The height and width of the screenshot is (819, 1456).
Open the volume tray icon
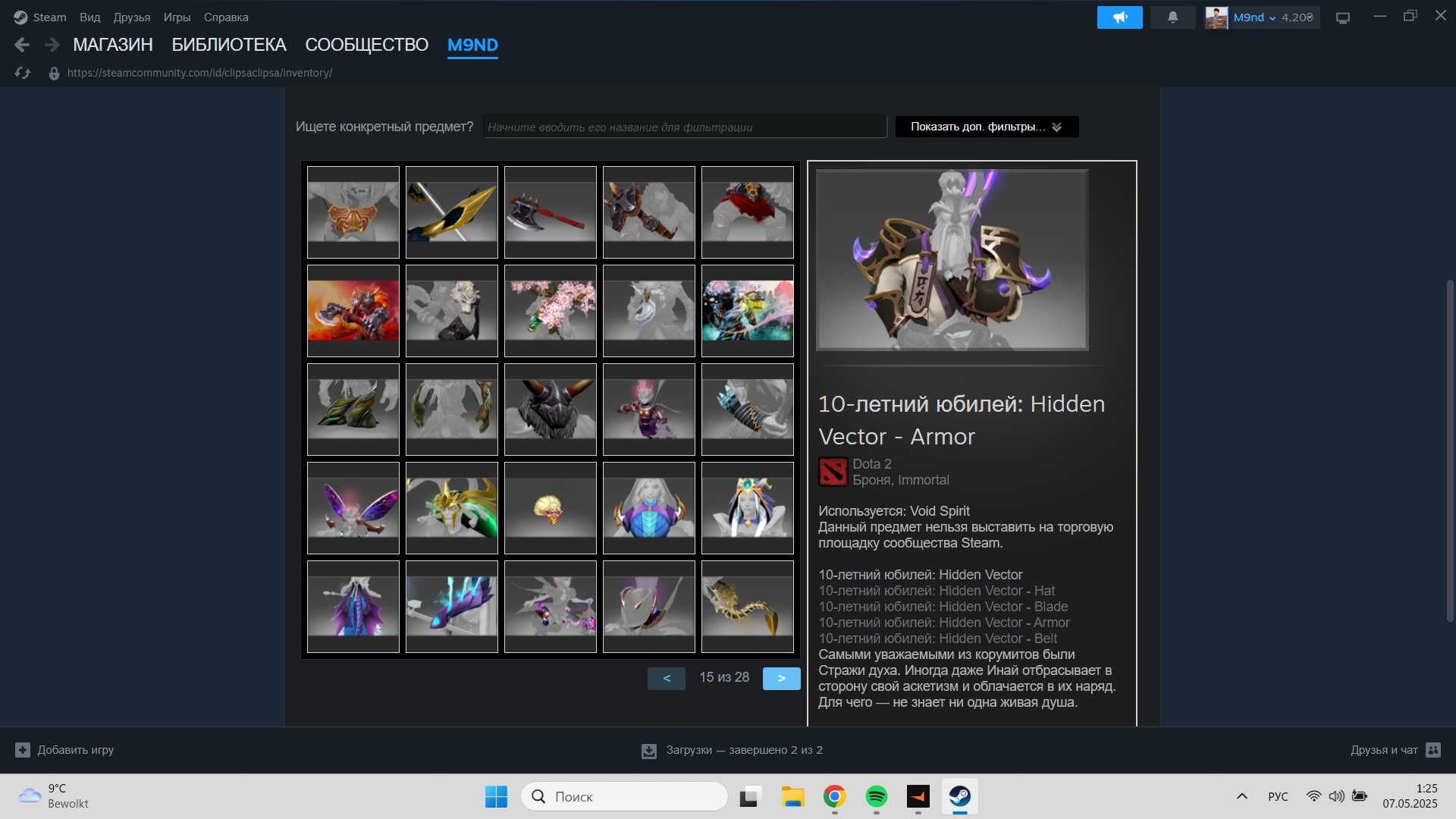click(1336, 796)
